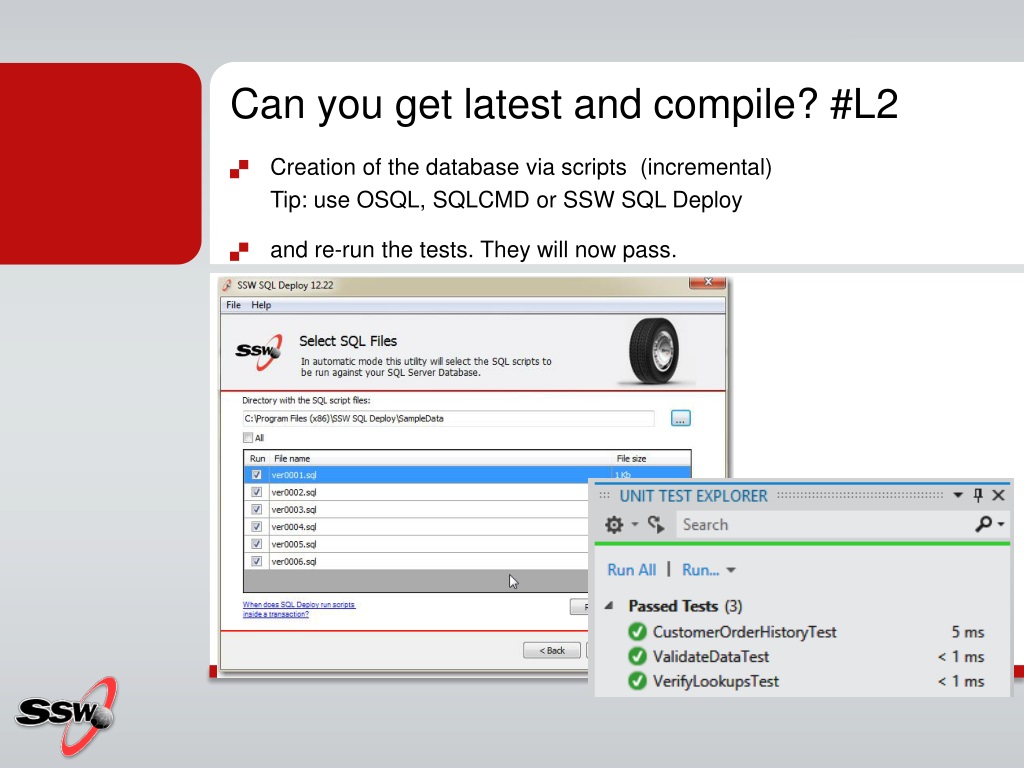Select CustomerOrderHistoryTest

[x=744, y=632]
